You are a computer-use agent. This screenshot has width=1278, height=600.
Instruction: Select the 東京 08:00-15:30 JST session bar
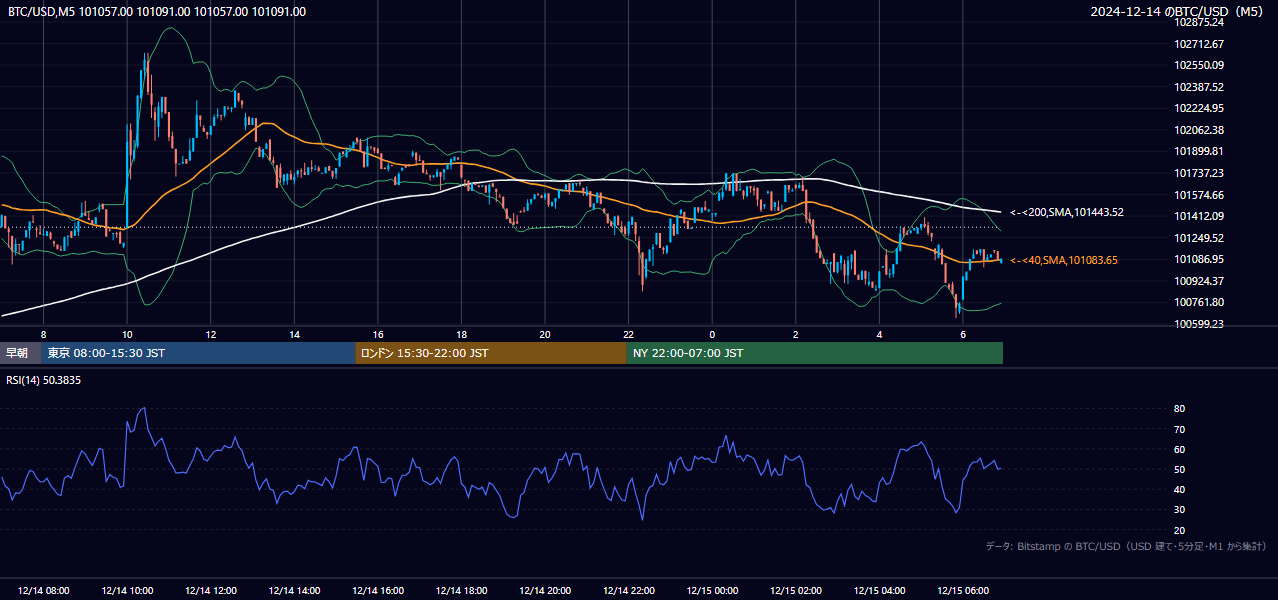(198, 353)
